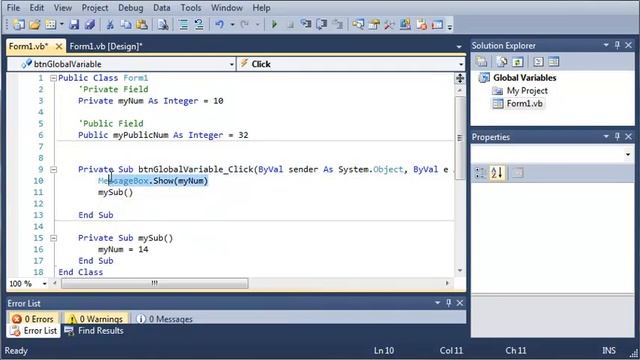This screenshot has width=640, height=360.
Task: Toggle Categorized view in Properties panel
Action: click(480, 173)
